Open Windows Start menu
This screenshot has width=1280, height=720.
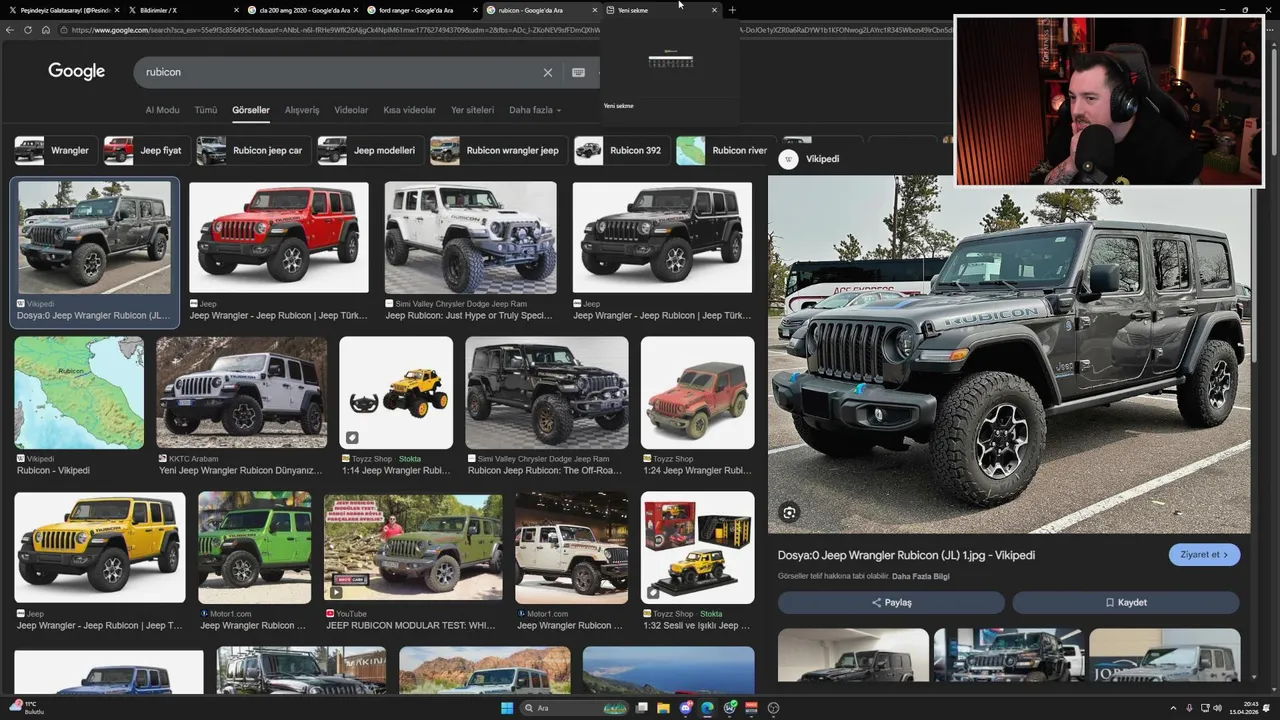507,708
